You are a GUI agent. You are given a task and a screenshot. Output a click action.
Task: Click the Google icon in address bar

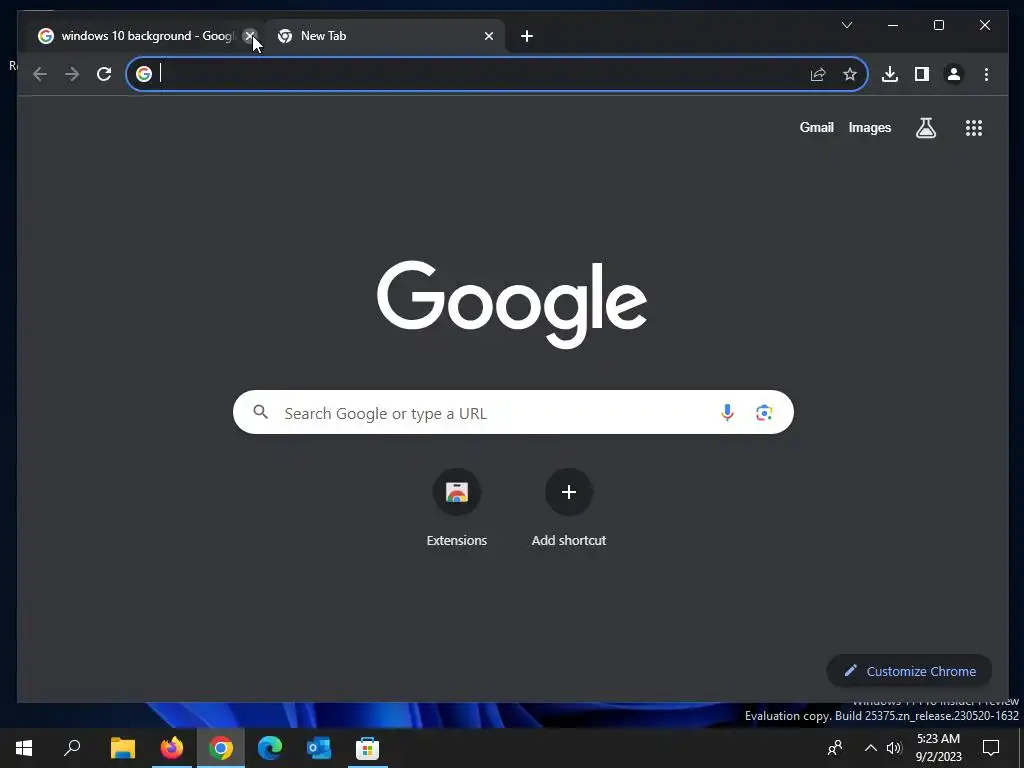tap(144, 74)
